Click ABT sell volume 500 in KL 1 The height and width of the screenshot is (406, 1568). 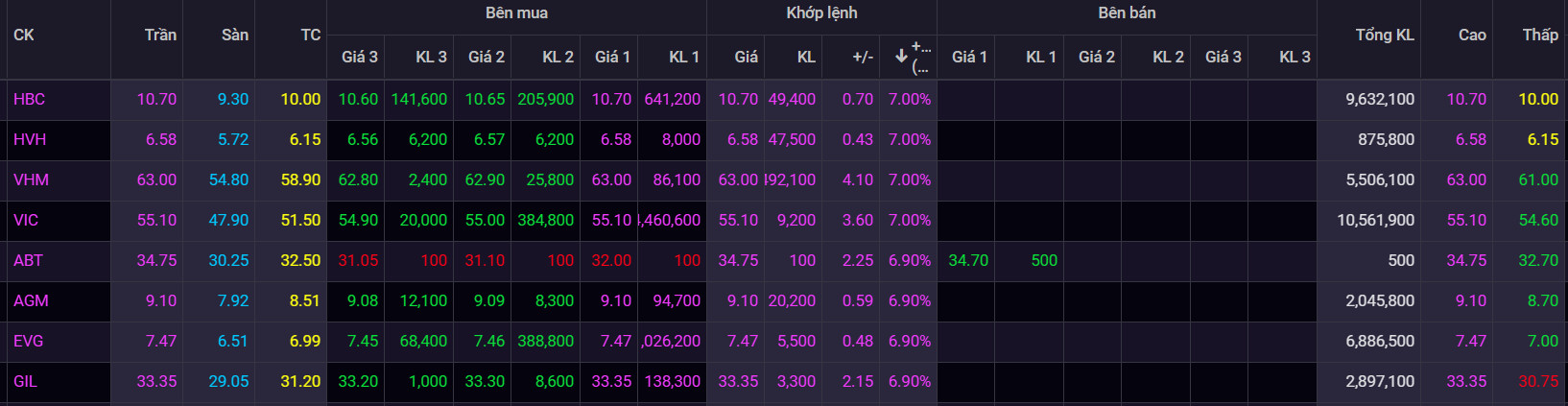point(1044,260)
